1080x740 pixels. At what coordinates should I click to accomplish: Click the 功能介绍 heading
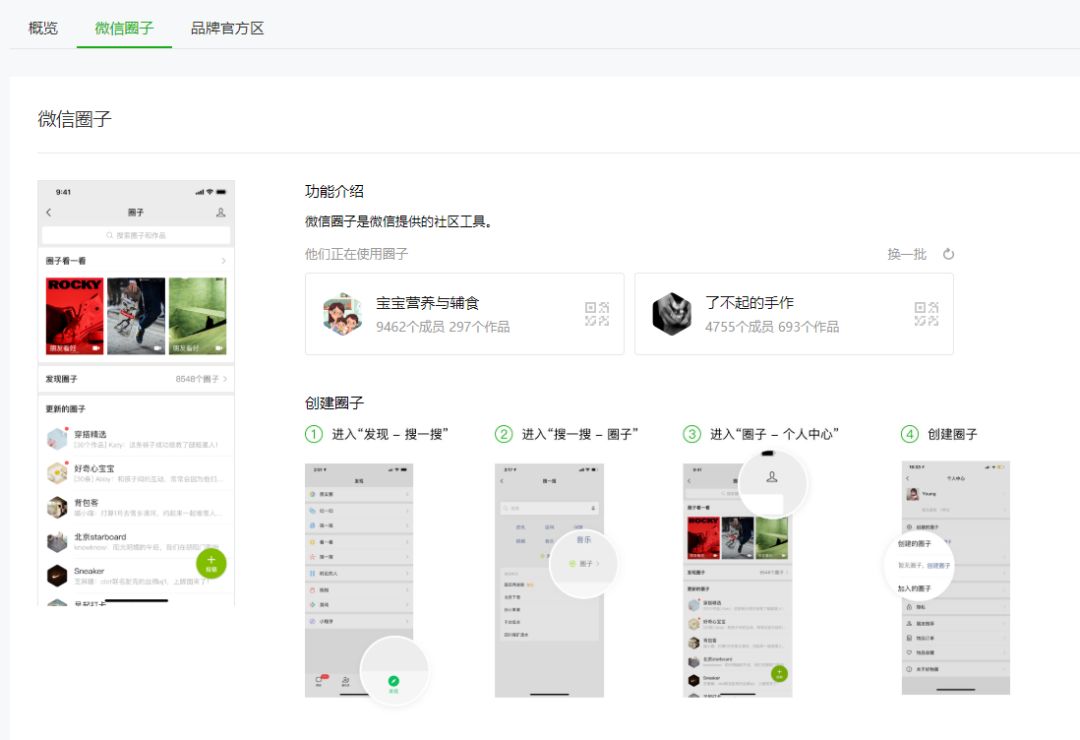coord(334,191)
